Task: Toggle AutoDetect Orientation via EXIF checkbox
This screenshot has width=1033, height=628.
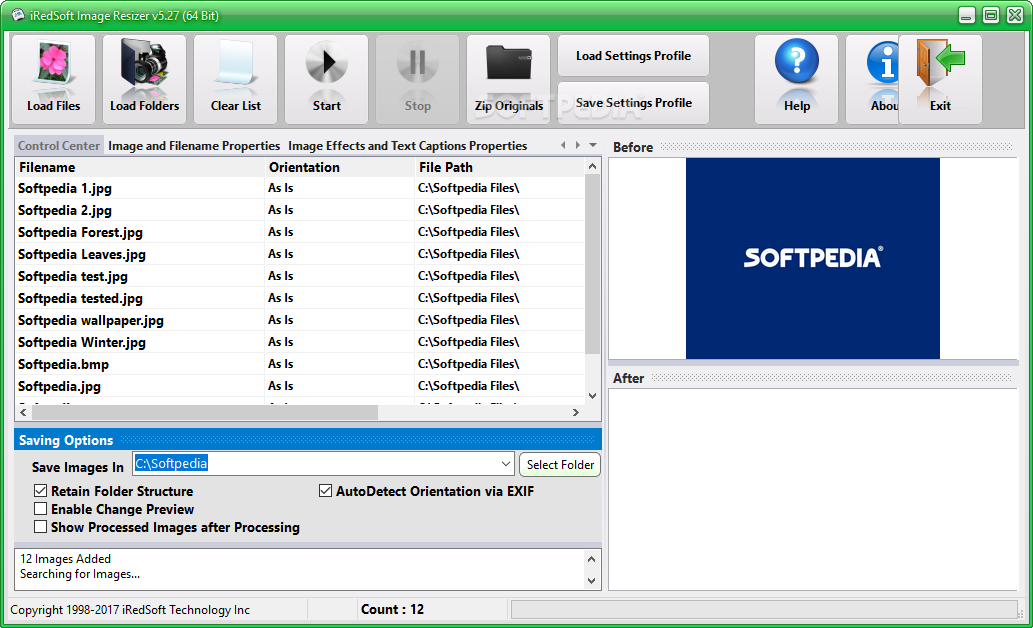Action: tap(325, 491)
